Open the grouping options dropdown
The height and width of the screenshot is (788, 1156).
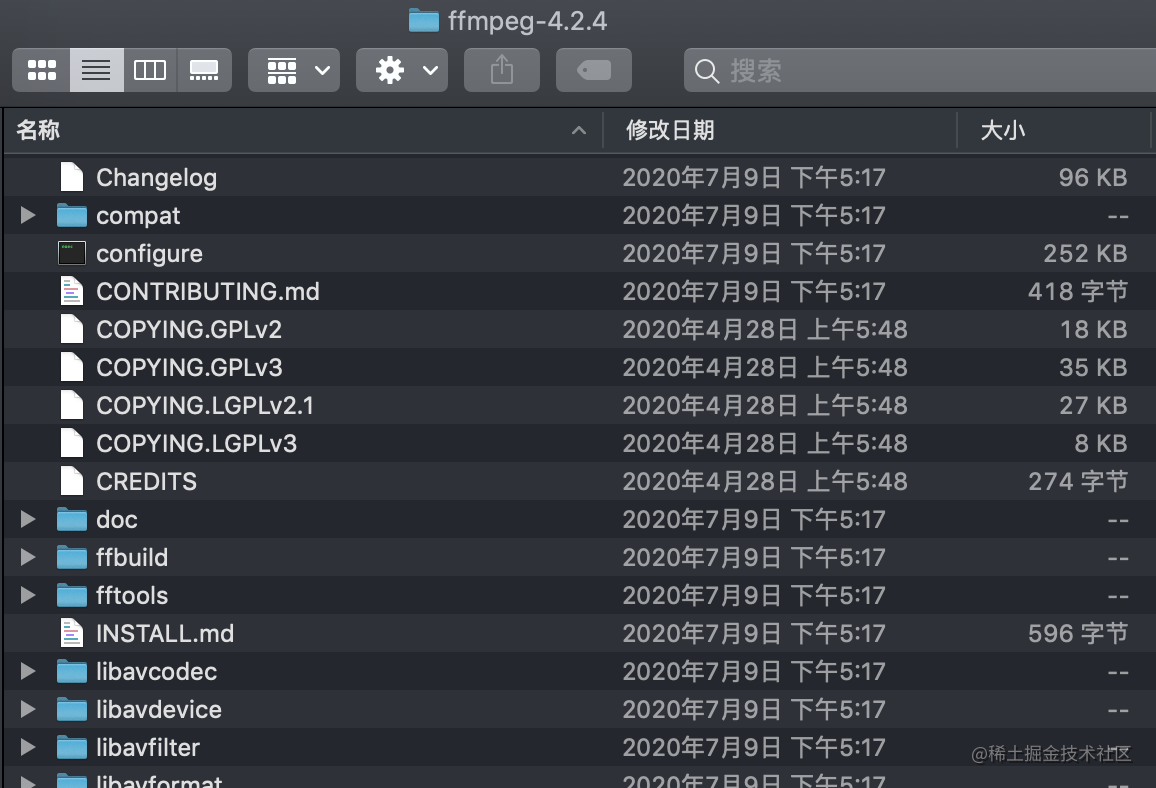click(x=294, y=70)
